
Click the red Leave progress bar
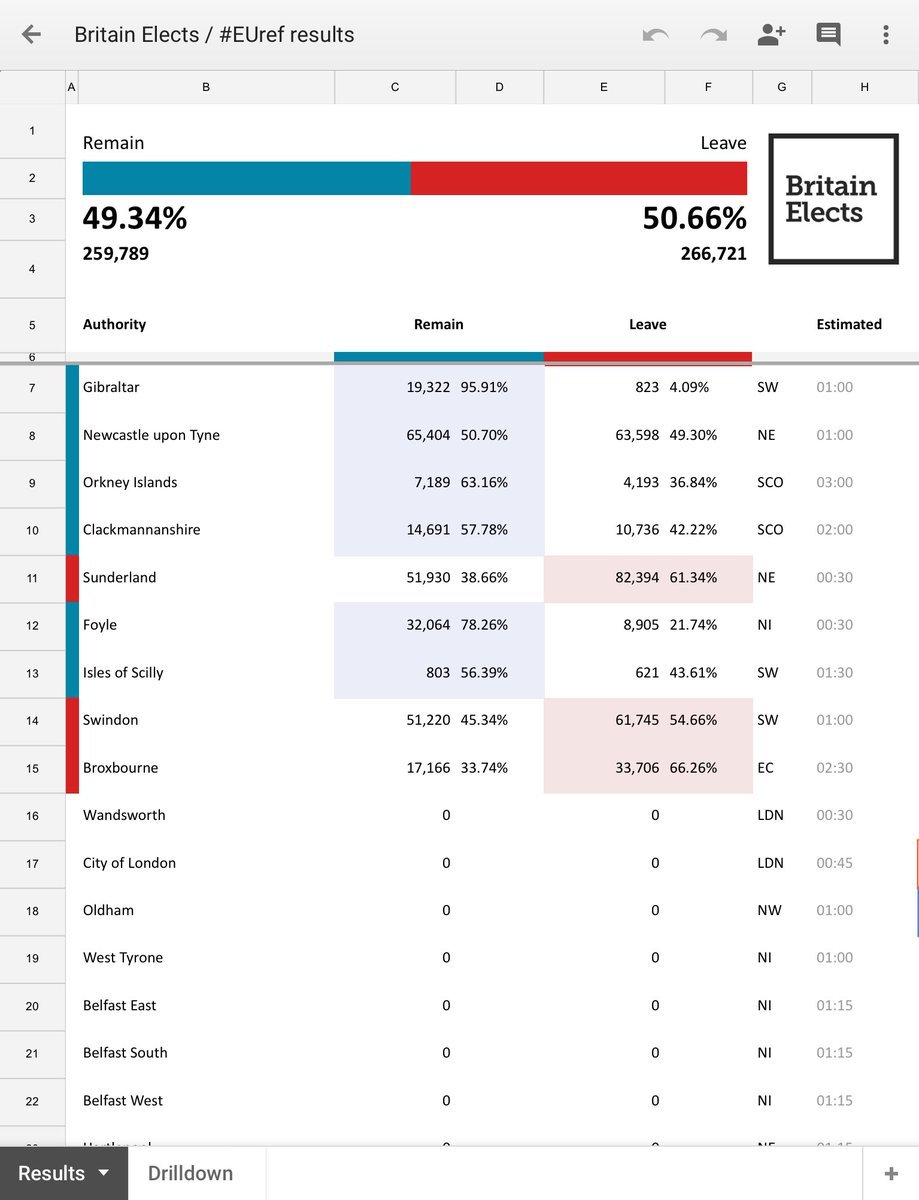579,178
